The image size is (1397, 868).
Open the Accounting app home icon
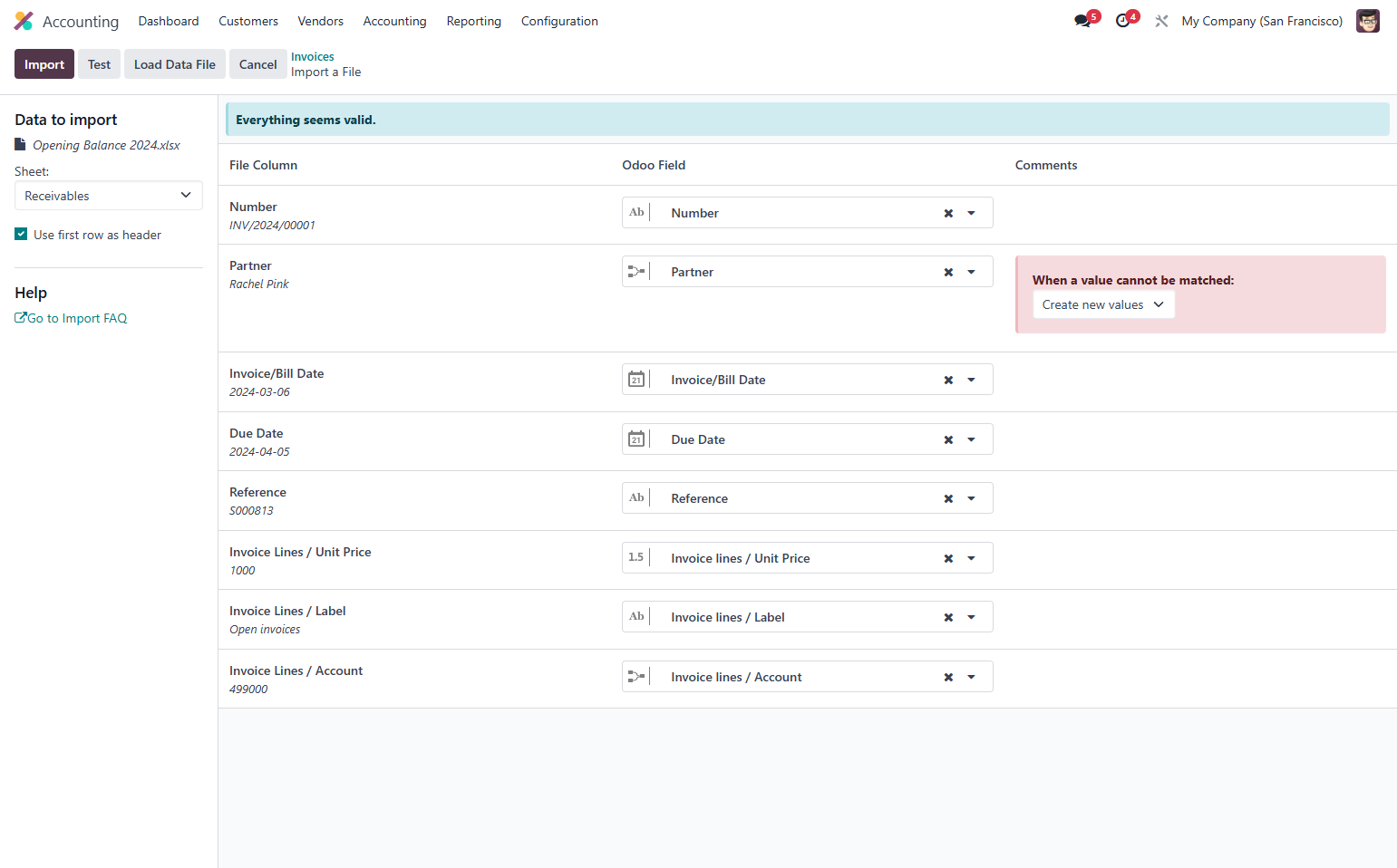[24, 21]
